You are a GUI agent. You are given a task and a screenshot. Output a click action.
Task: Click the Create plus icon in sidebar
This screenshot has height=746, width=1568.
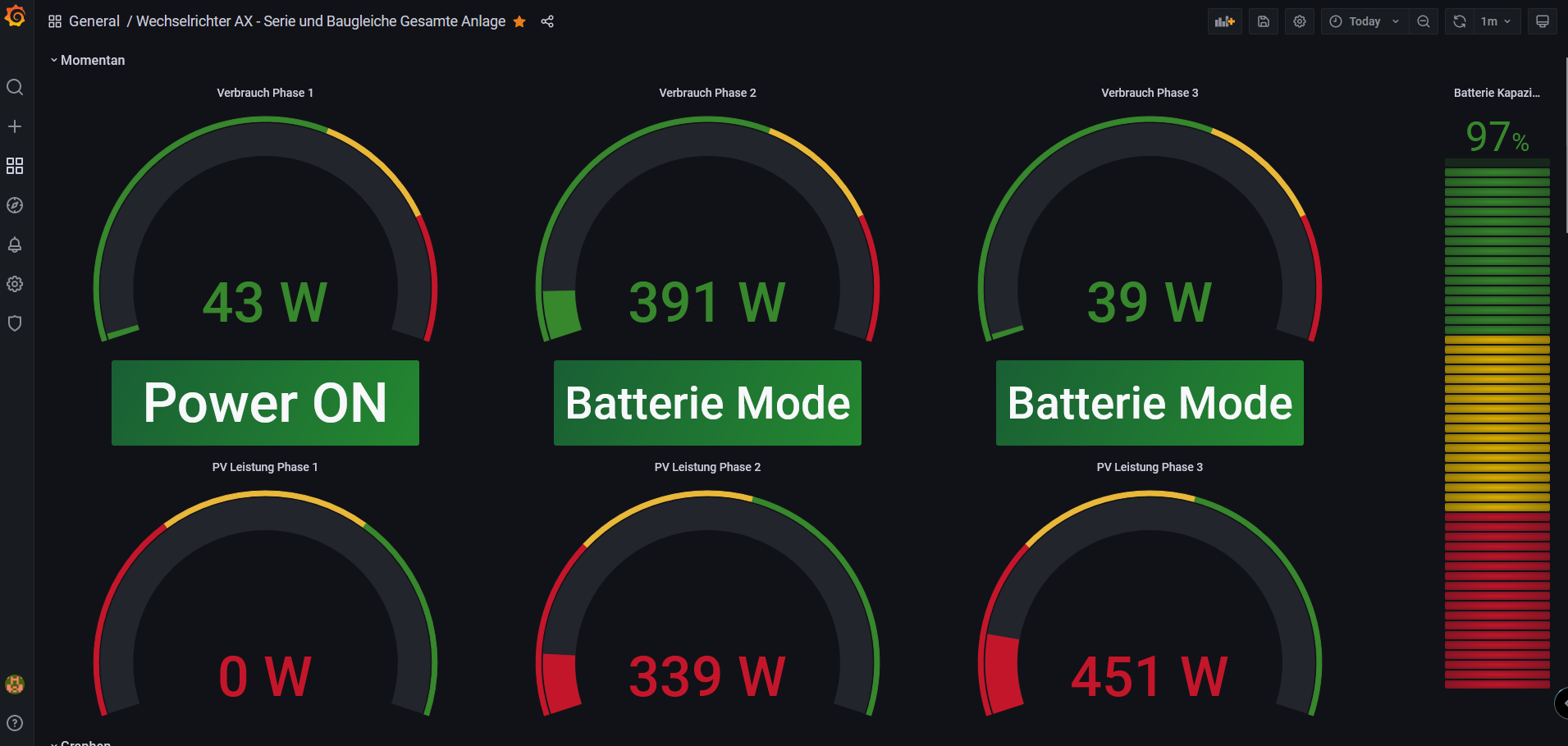(x=15, y=126)
